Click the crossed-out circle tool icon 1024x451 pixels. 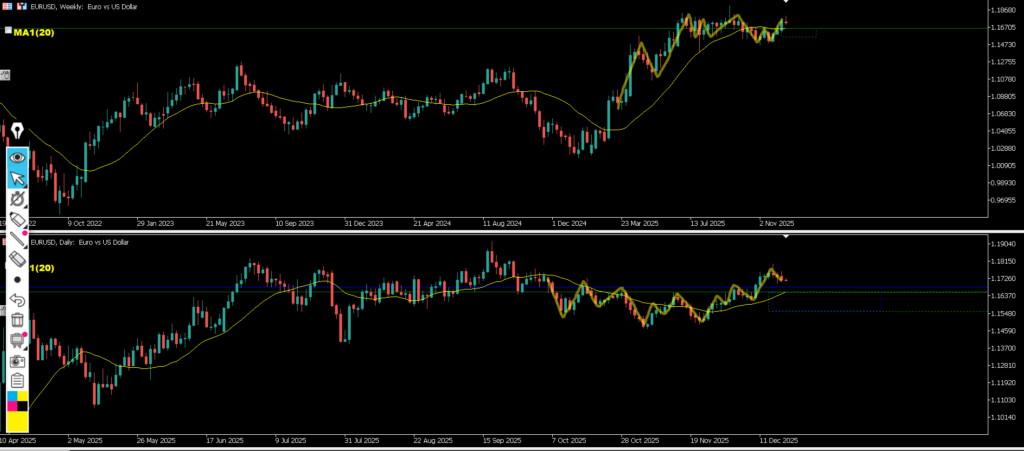17,200
